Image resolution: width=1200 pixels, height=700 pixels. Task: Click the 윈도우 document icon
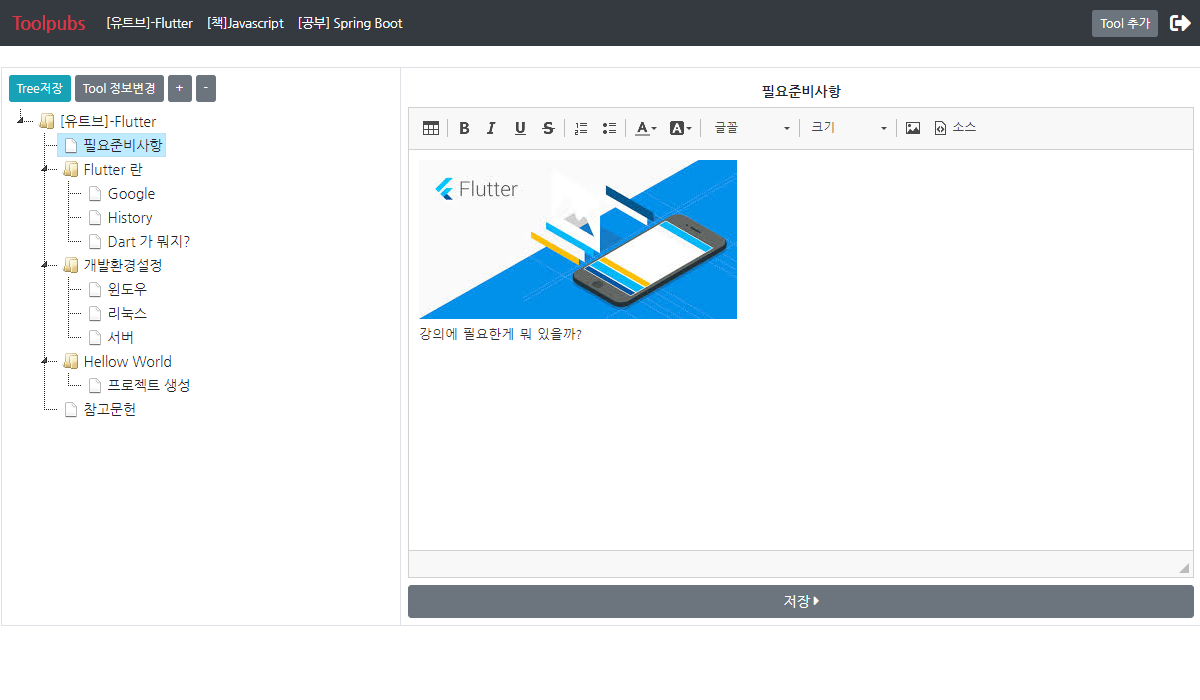tap(94, 290)
